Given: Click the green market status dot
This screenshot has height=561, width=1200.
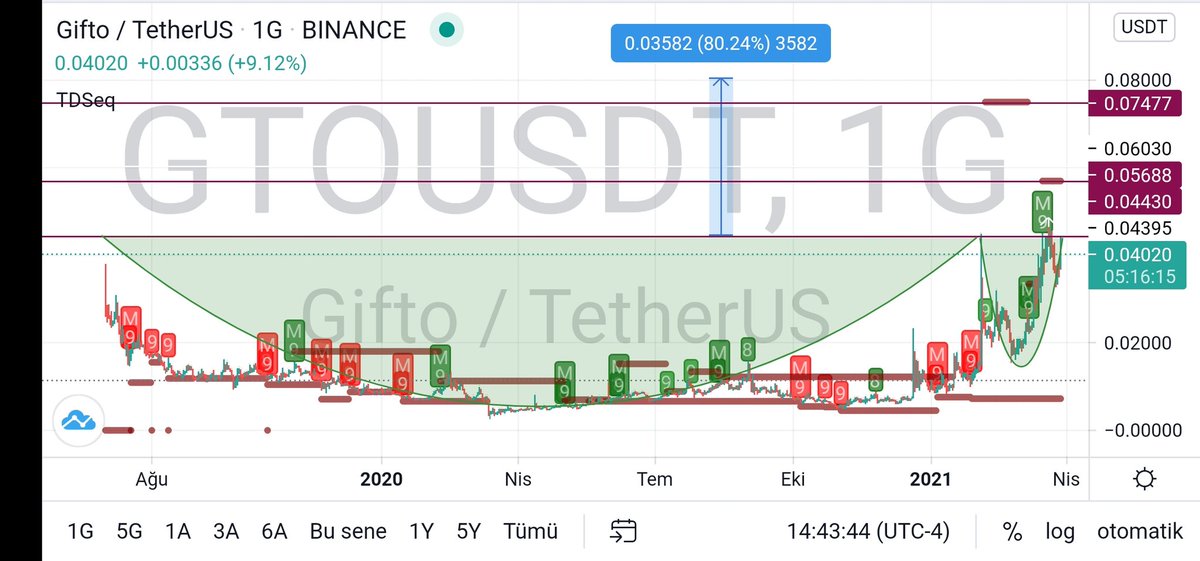Looking at the screenshot, I should point(447,30).
